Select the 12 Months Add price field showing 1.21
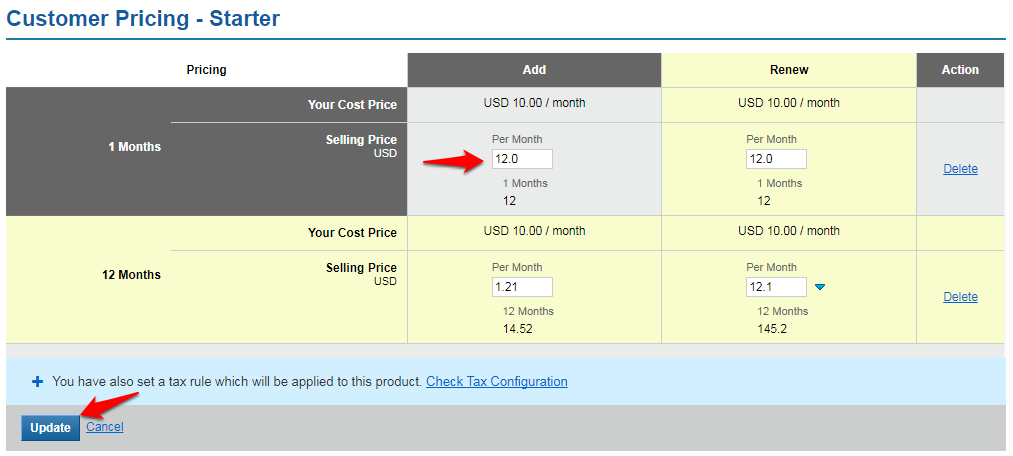The image size is (1013, 456). click(522, 287)
